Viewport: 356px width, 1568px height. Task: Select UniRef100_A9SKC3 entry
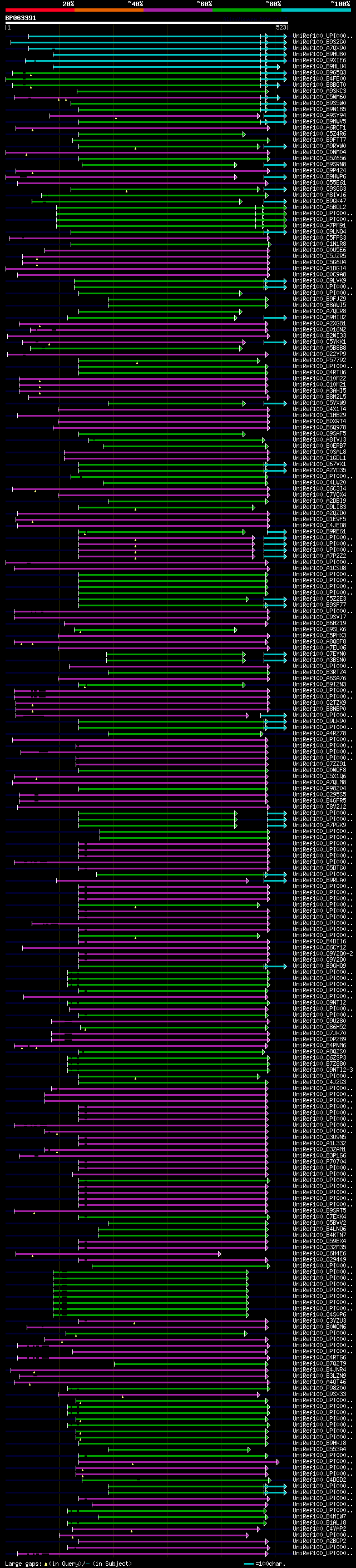click(x=319, y=91)
